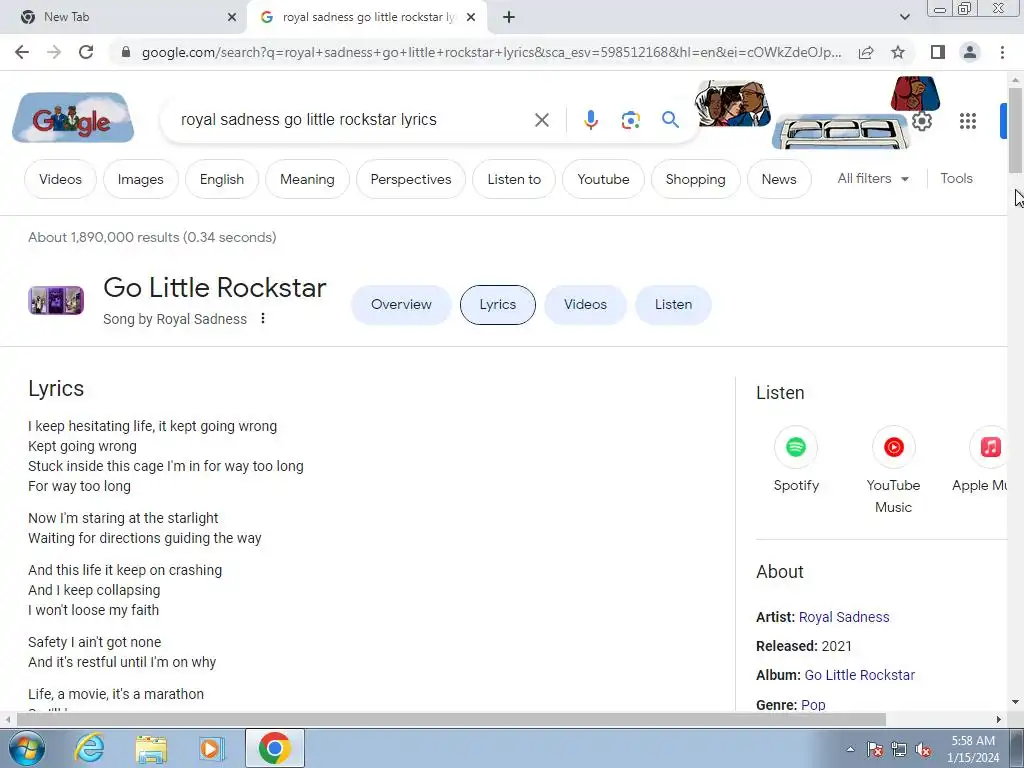Image resolution: width=1024 pixels, height=768 pixels.
Task: Switch to song Overview tab
Action: click(x=401, y=305)
